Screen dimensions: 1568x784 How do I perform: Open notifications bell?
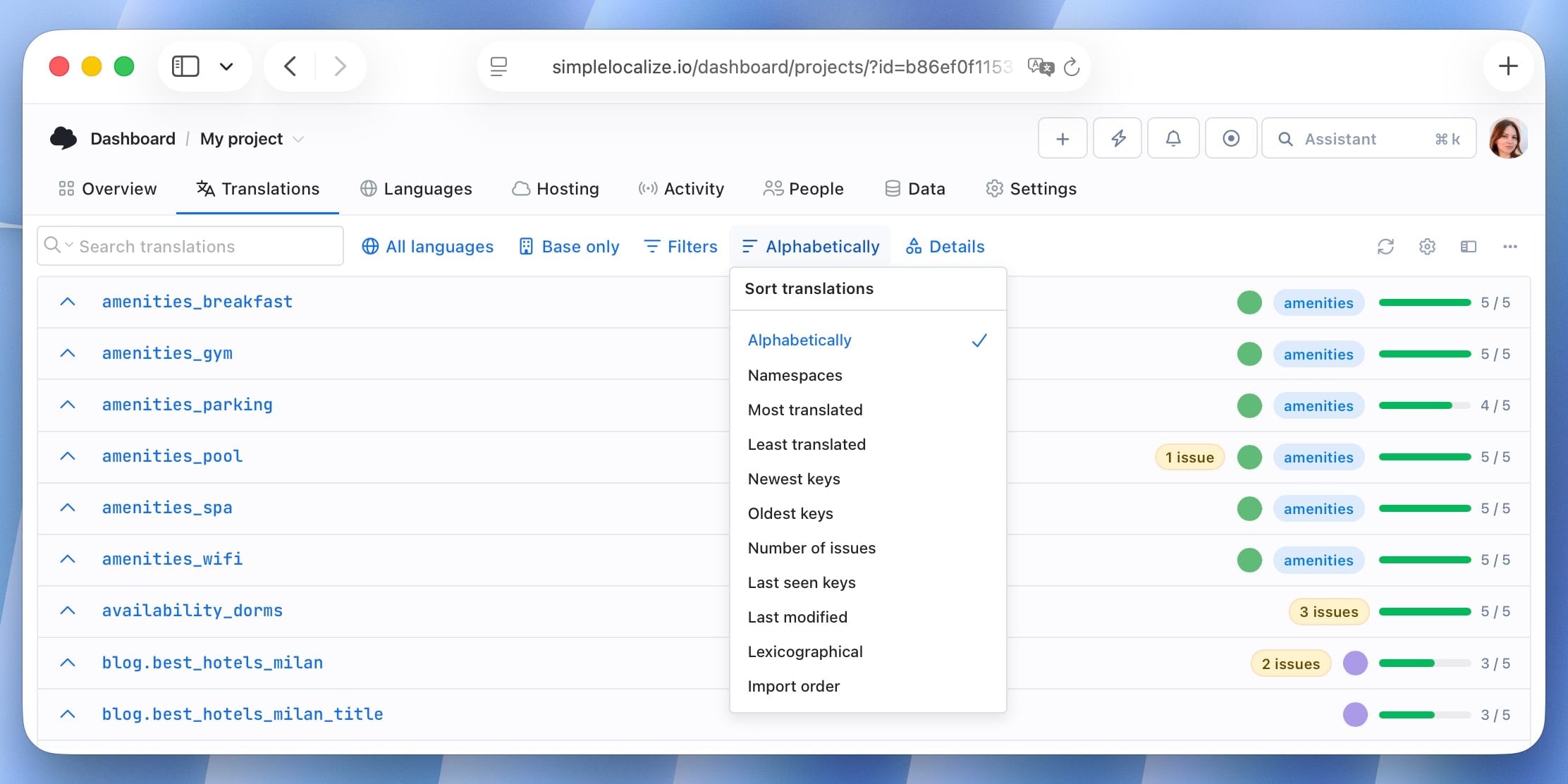click(1173, 138)
